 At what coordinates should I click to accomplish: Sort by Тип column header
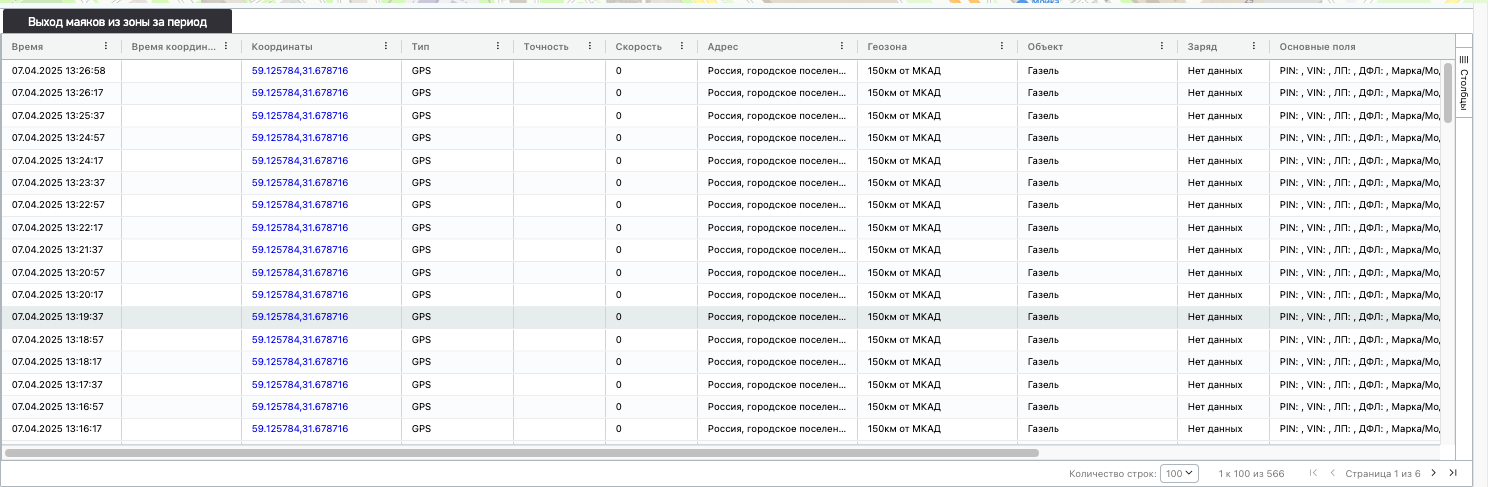tap(420, 46)
